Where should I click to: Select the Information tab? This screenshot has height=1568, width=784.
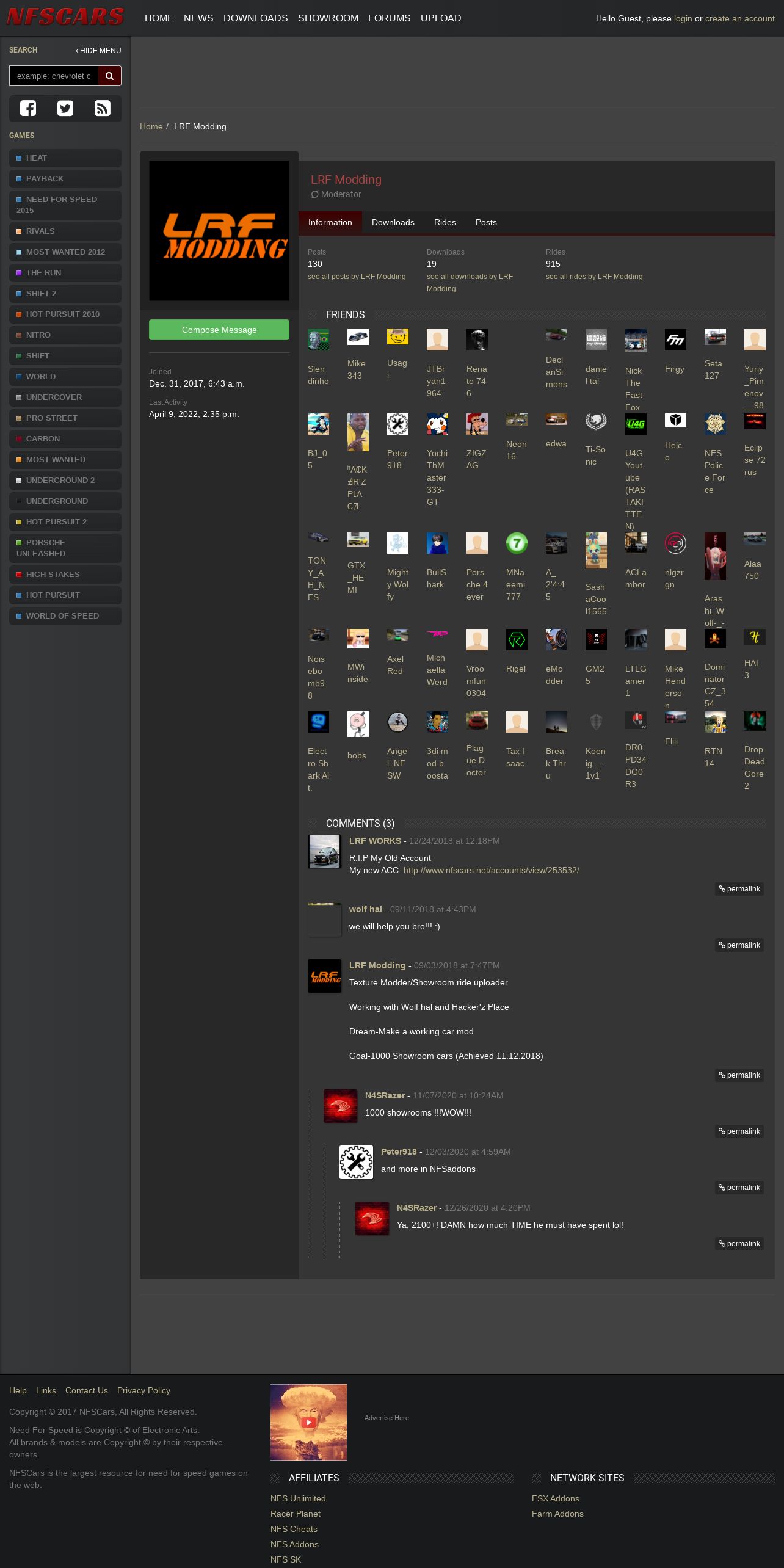click(330, 222)
